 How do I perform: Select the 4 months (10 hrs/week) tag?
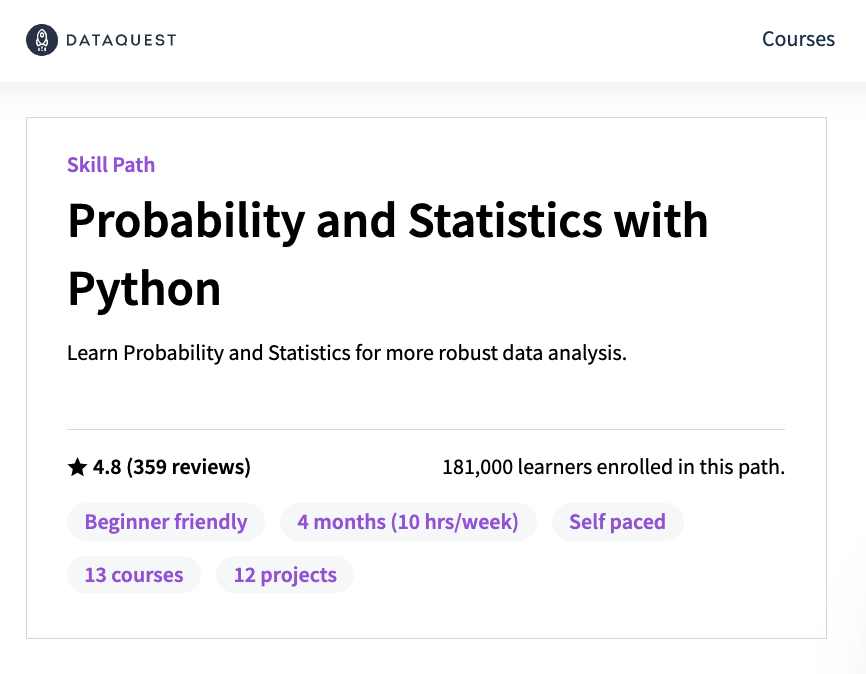[408, 522]
